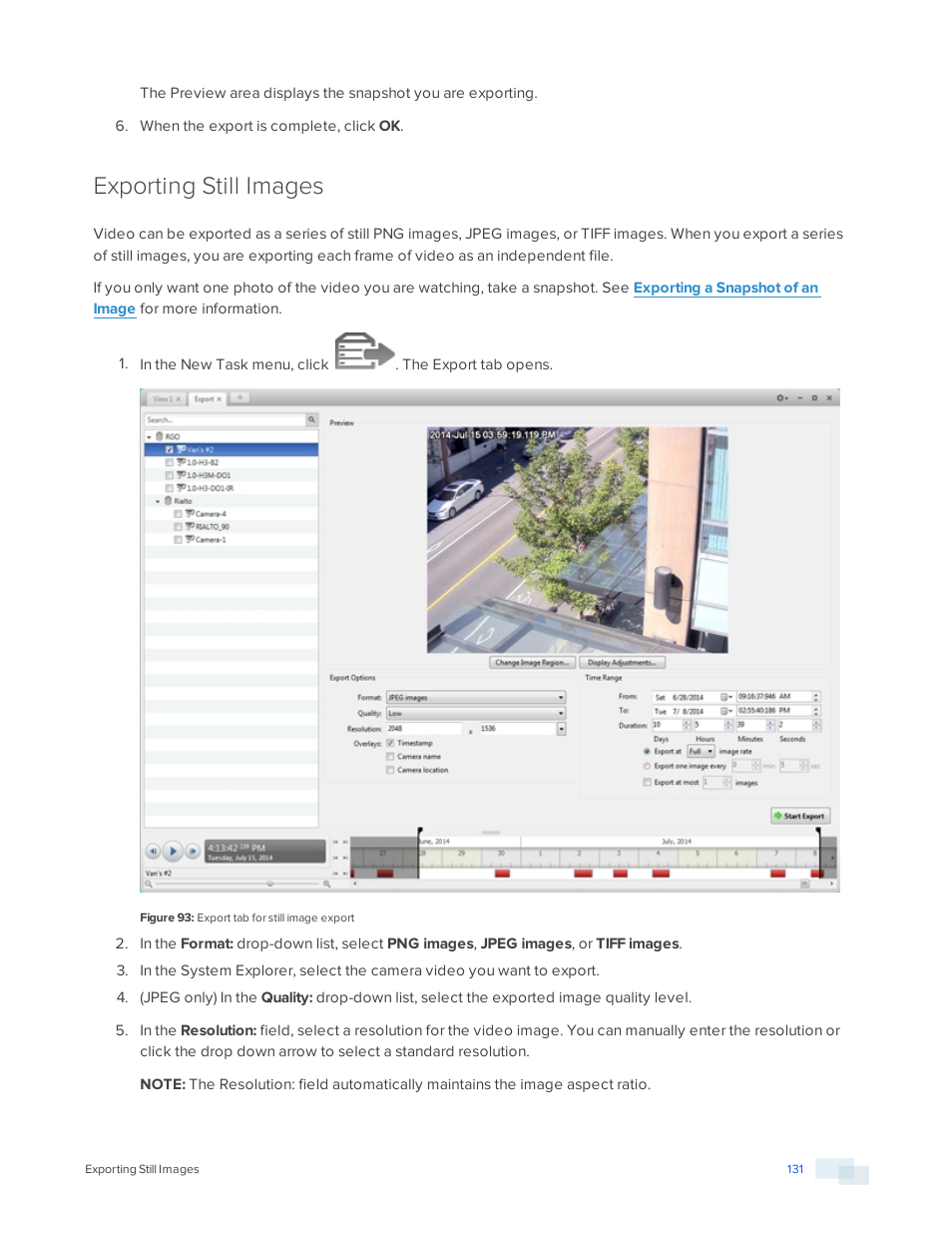Image resolution: width=952 pixels, height=1233 pixels.
Task: Open the Format drop-down list
Action: [476, 698]
